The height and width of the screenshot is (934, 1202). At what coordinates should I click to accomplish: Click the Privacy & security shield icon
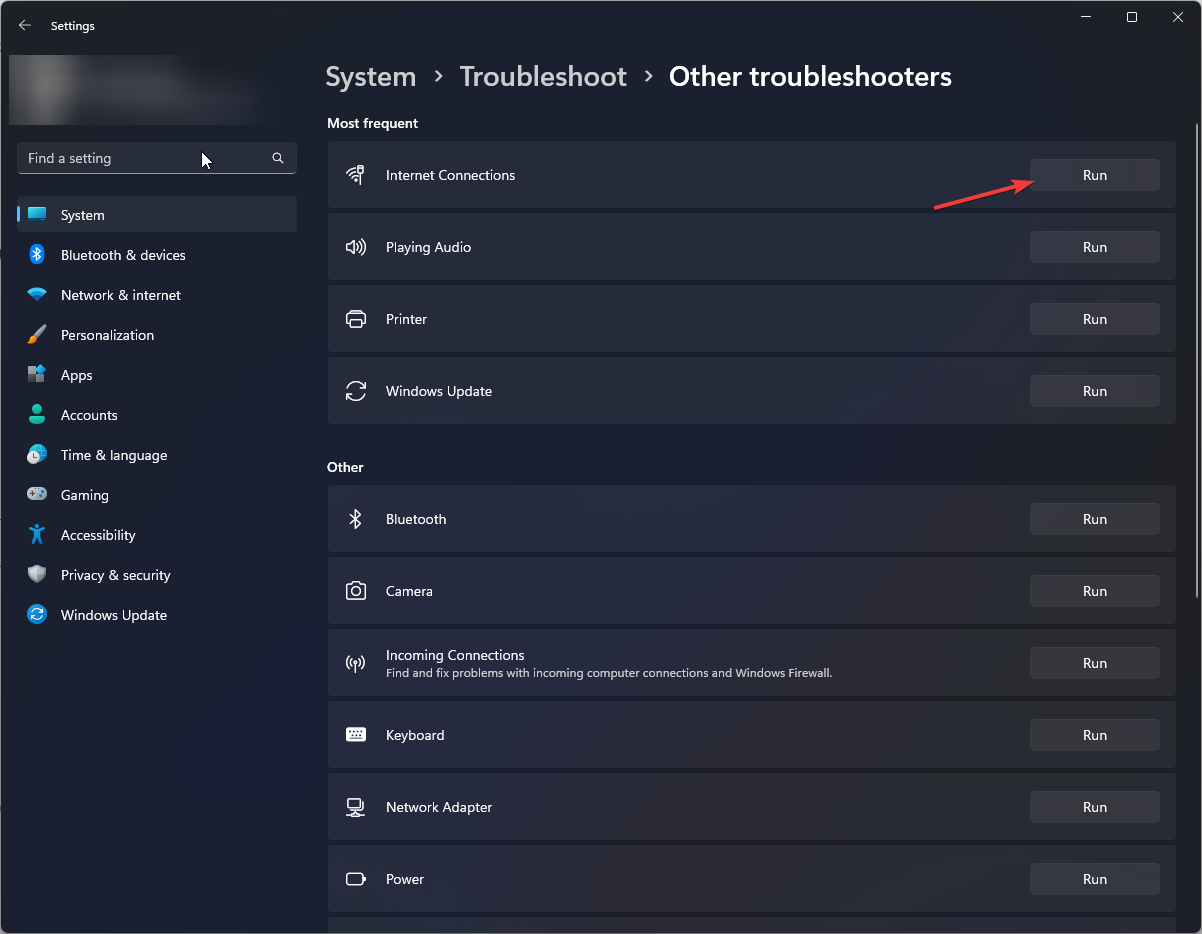(x=37, y=575)
